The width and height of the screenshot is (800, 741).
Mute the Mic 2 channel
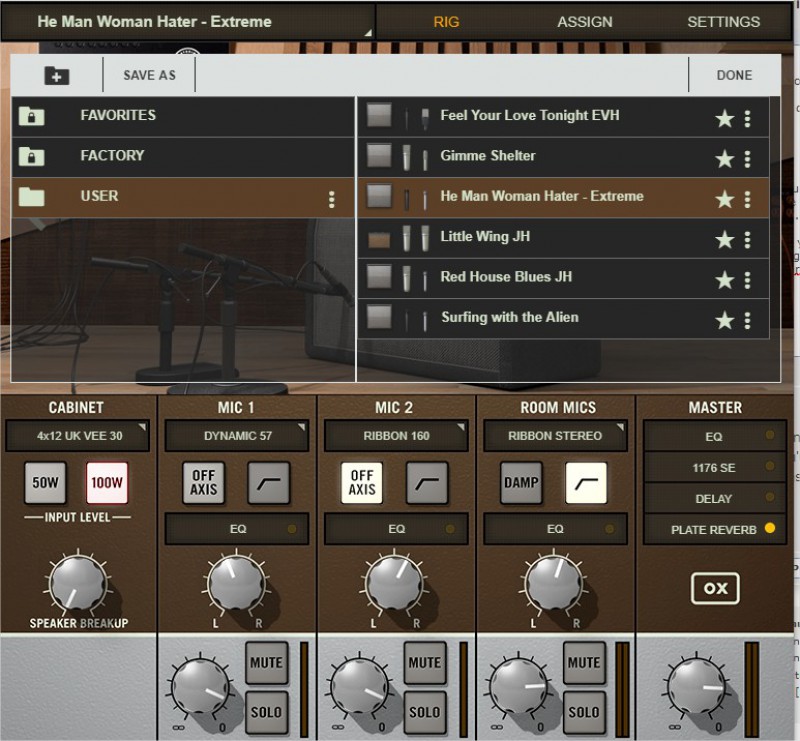pos(425,662)
